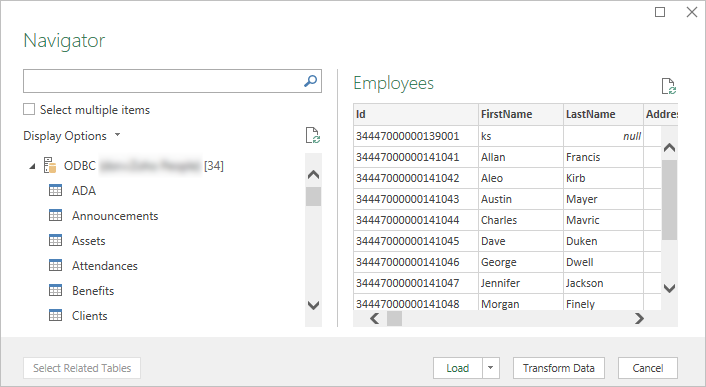Select the Clients table icon

(x=55, y=315)
